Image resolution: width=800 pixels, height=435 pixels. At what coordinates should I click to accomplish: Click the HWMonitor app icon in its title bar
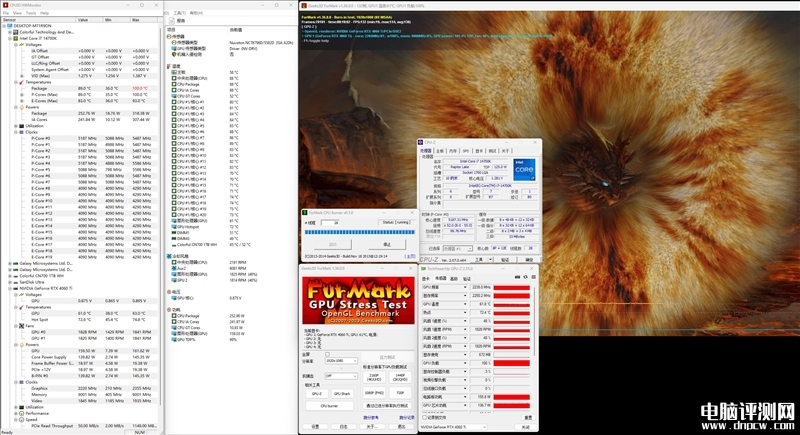6,6
